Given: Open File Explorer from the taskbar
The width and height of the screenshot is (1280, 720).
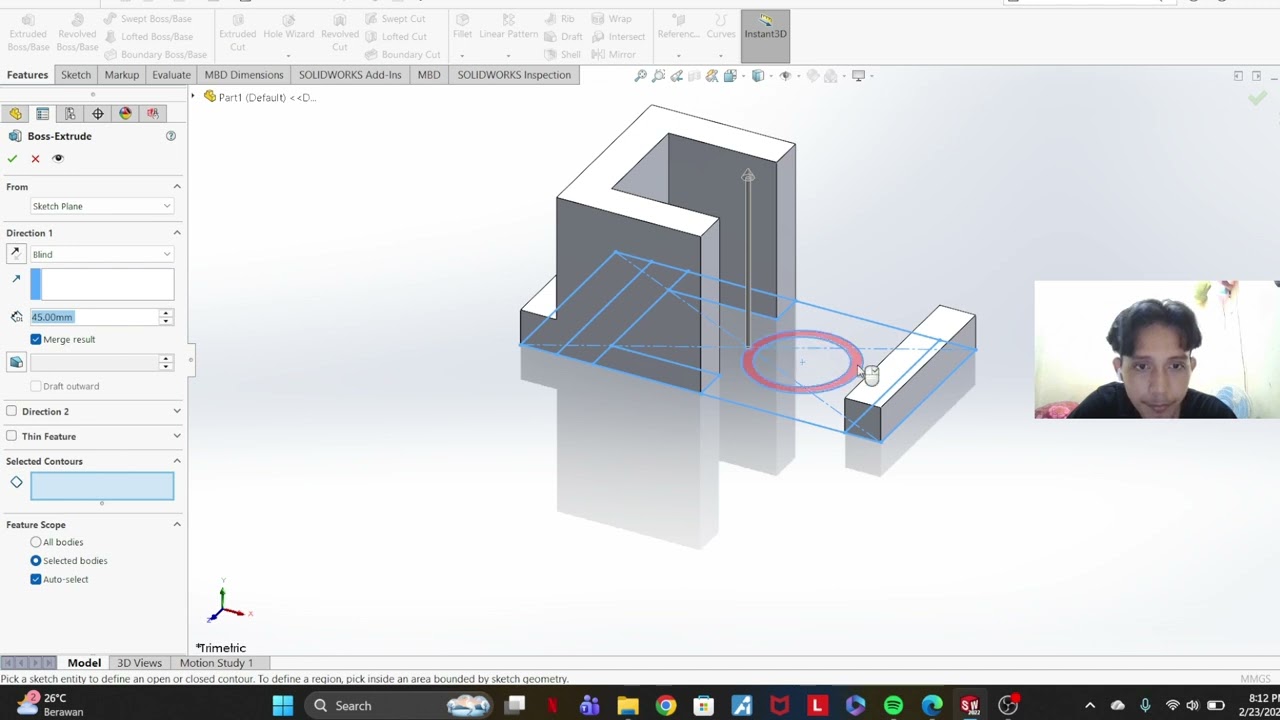Looking at the screenshot, I should (x=627, y=706).
